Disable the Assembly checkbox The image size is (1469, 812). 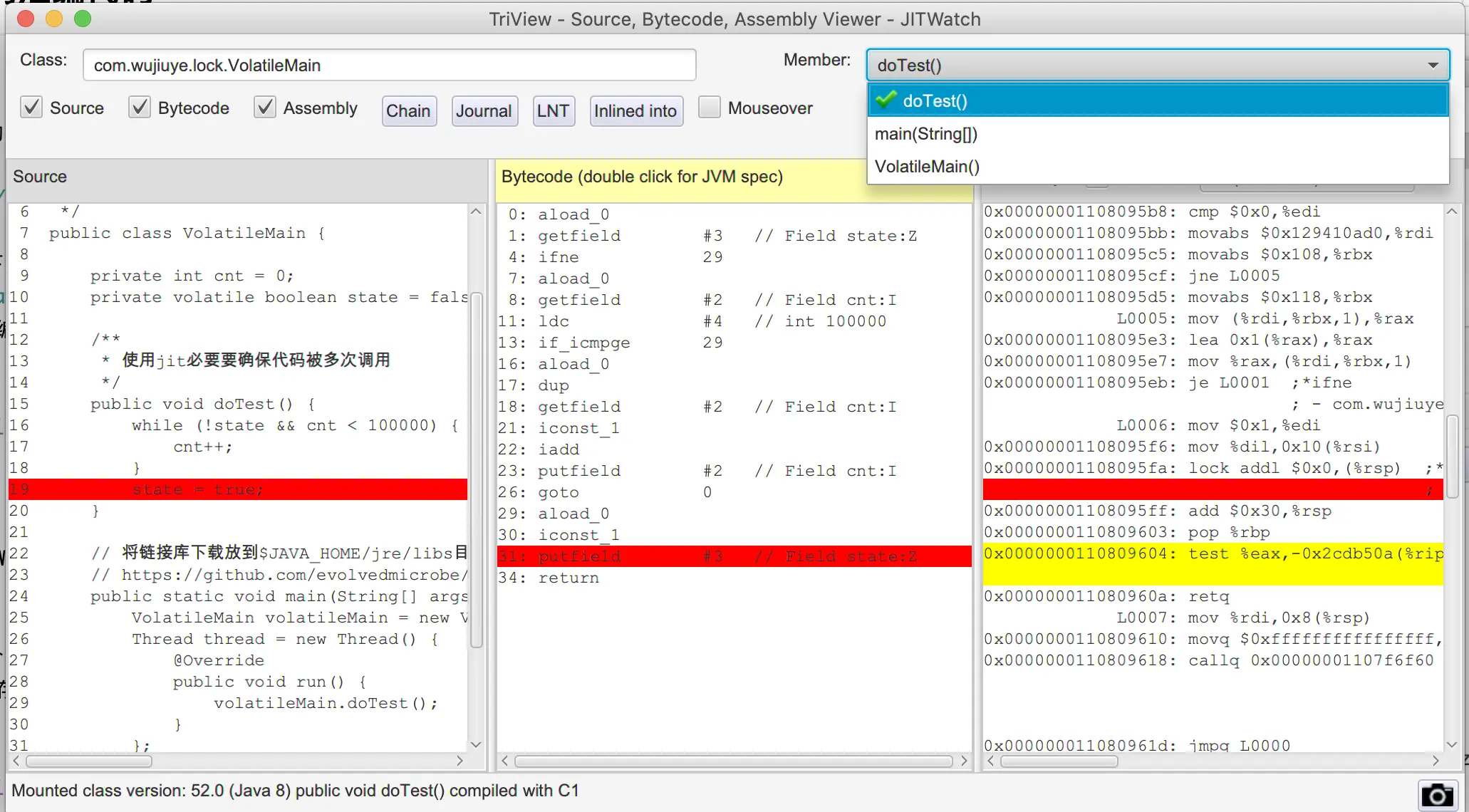(265, 108)
